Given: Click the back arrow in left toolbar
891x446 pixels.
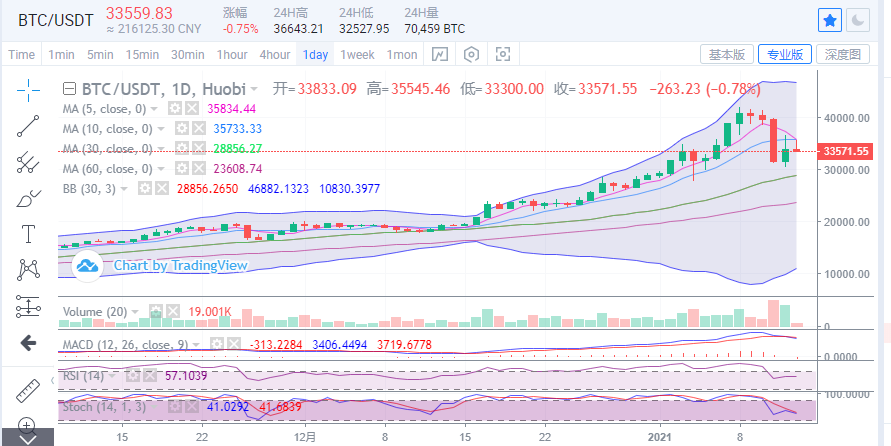Looking at the screenshot, I should point(27,343).
